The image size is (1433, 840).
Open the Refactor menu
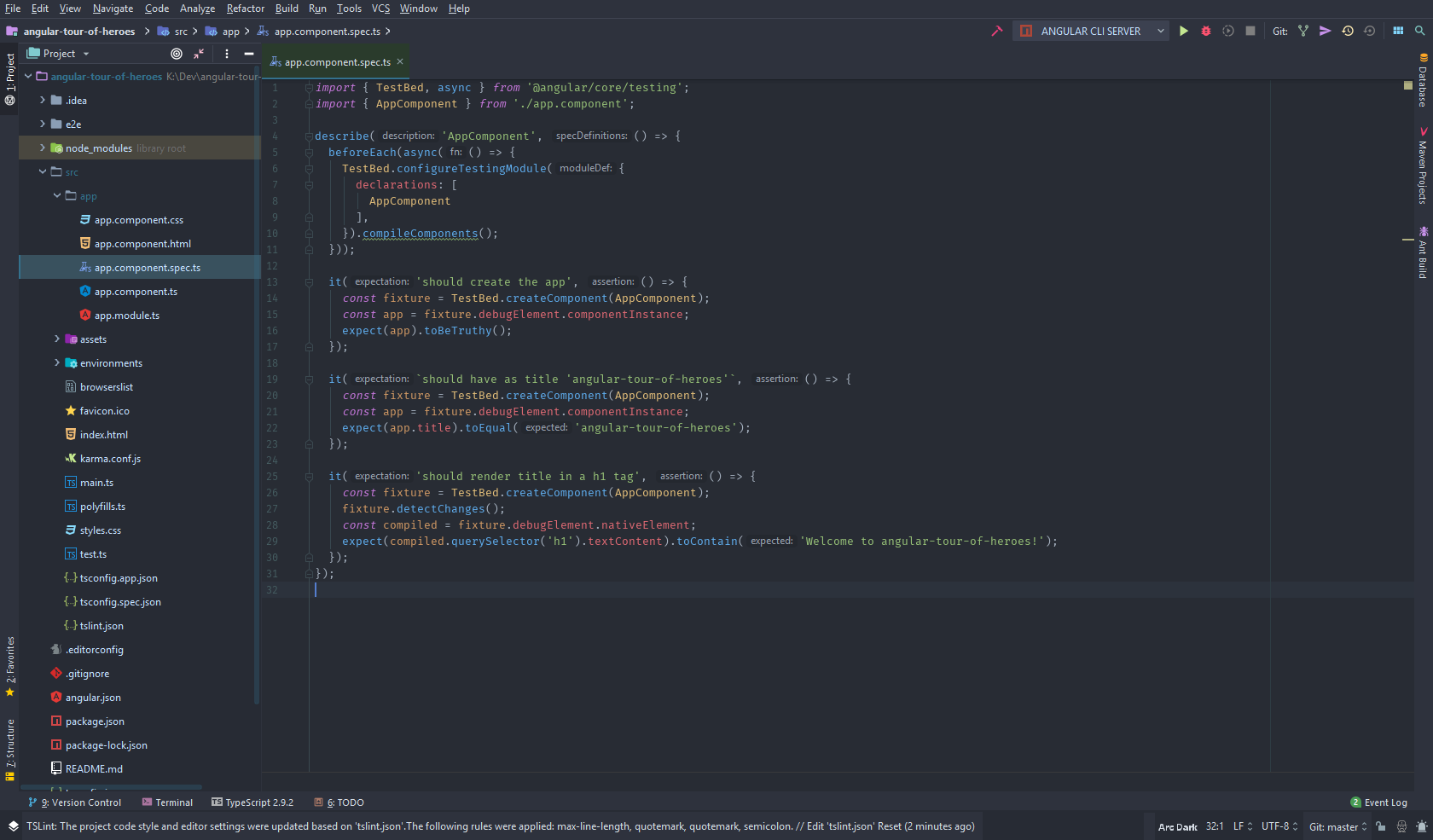(245, 9)
